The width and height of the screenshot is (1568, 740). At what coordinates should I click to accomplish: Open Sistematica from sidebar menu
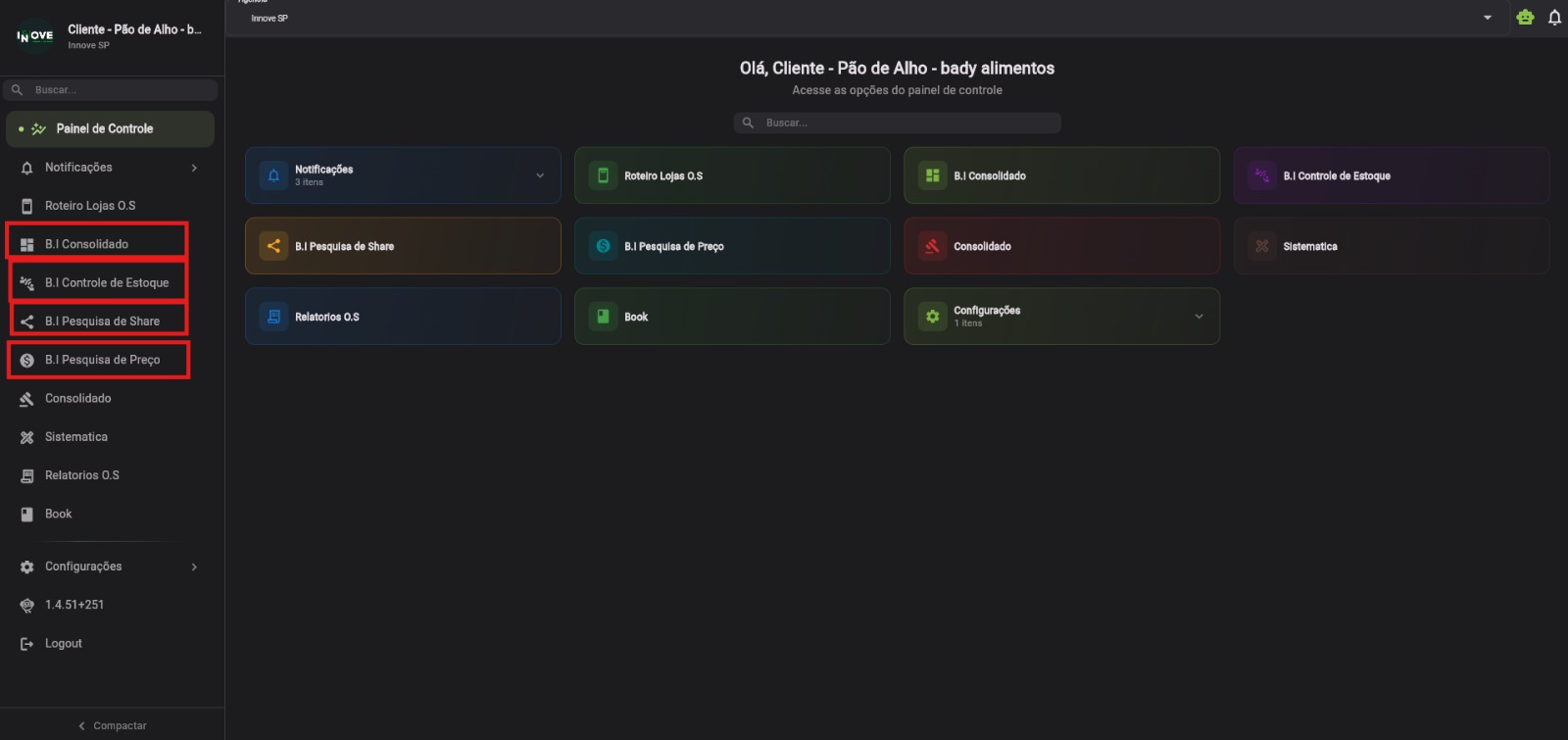(76, 437)
